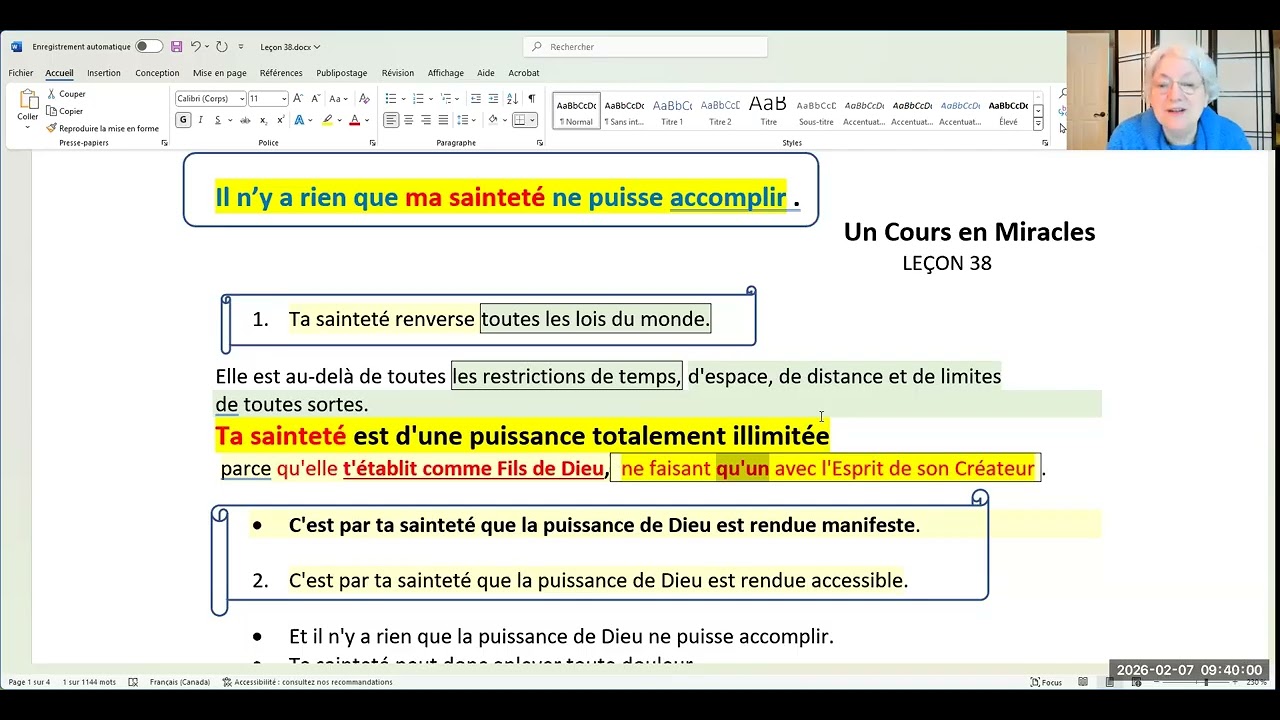Sort paragraph text alphabetically
The image size is (1280, 720).
(x=513, y=98)
